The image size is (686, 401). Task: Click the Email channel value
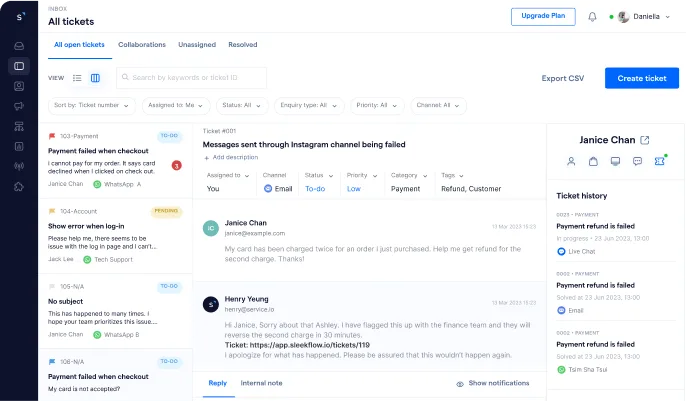(278, 189)
